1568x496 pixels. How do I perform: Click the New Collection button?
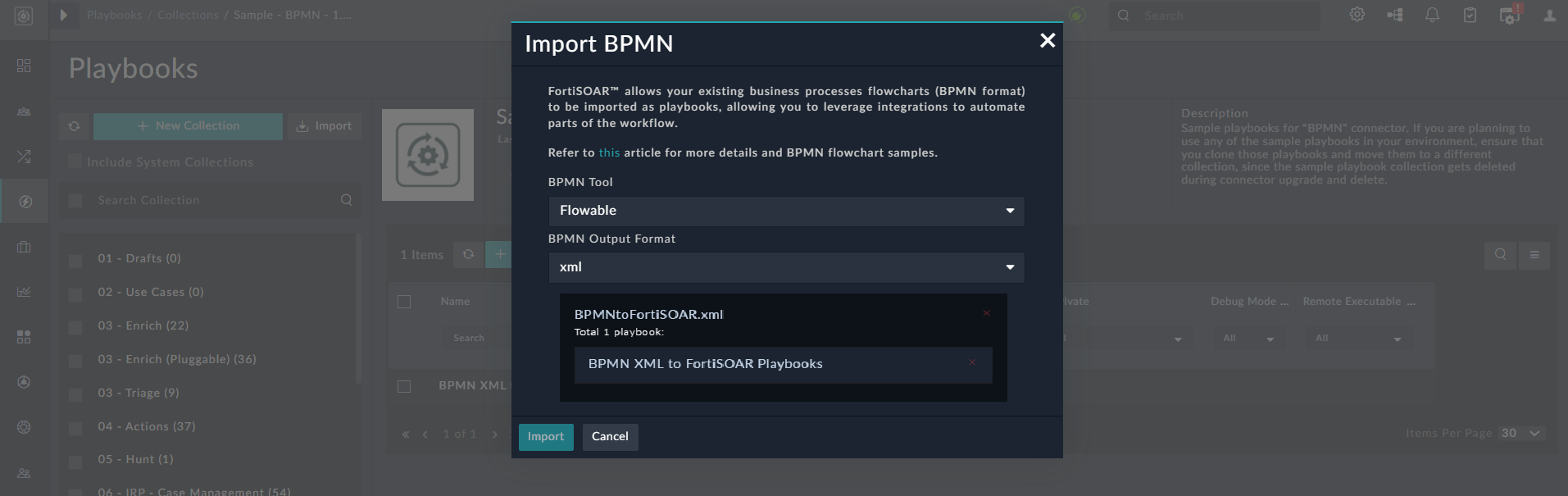pyautogui.click(x=189, y=126)
